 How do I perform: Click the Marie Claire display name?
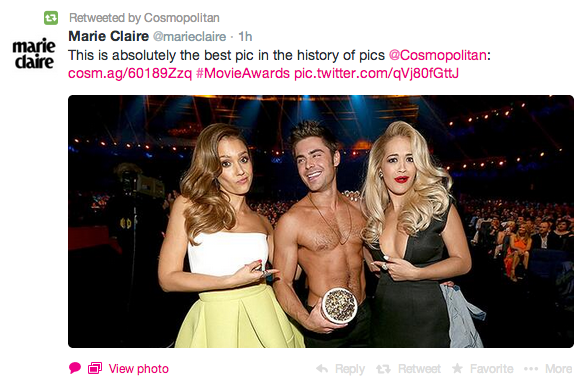click(109, 36)
